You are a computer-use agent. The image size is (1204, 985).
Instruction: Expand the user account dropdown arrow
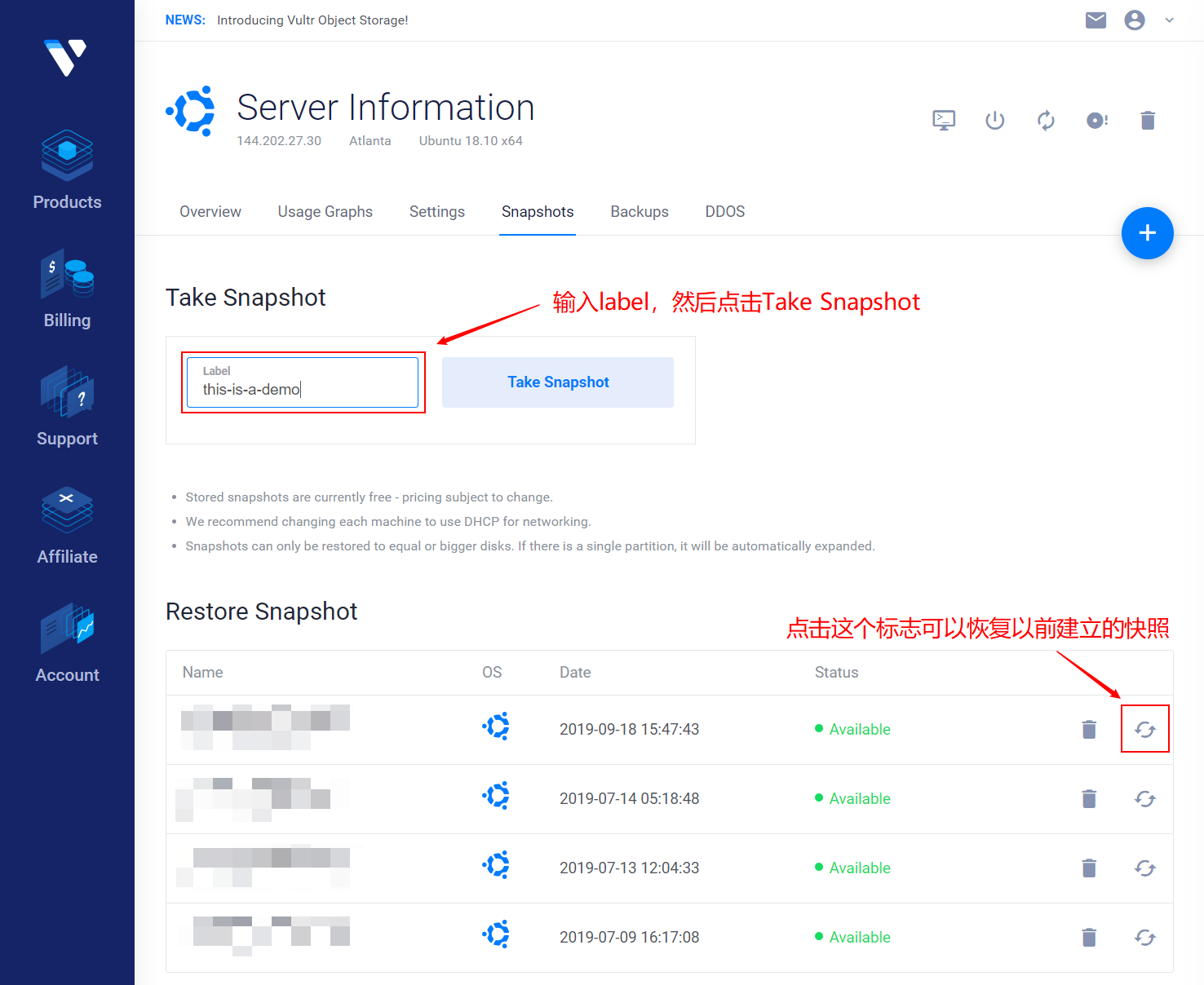coord(1169,20)
